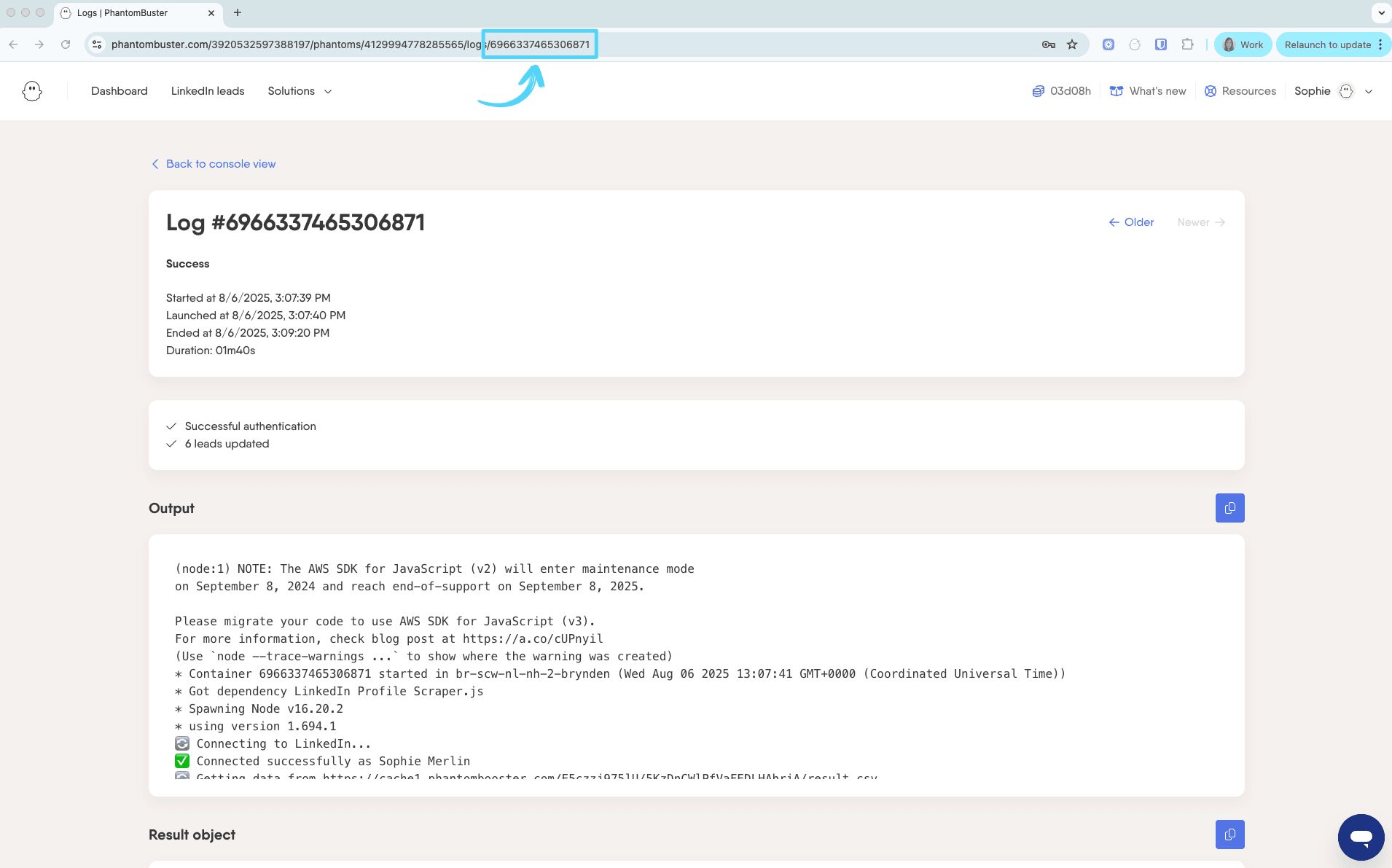Viewport: 1392px width, 868px height.
Task: Click the password key icon
Action: [x=1049, y=44]
